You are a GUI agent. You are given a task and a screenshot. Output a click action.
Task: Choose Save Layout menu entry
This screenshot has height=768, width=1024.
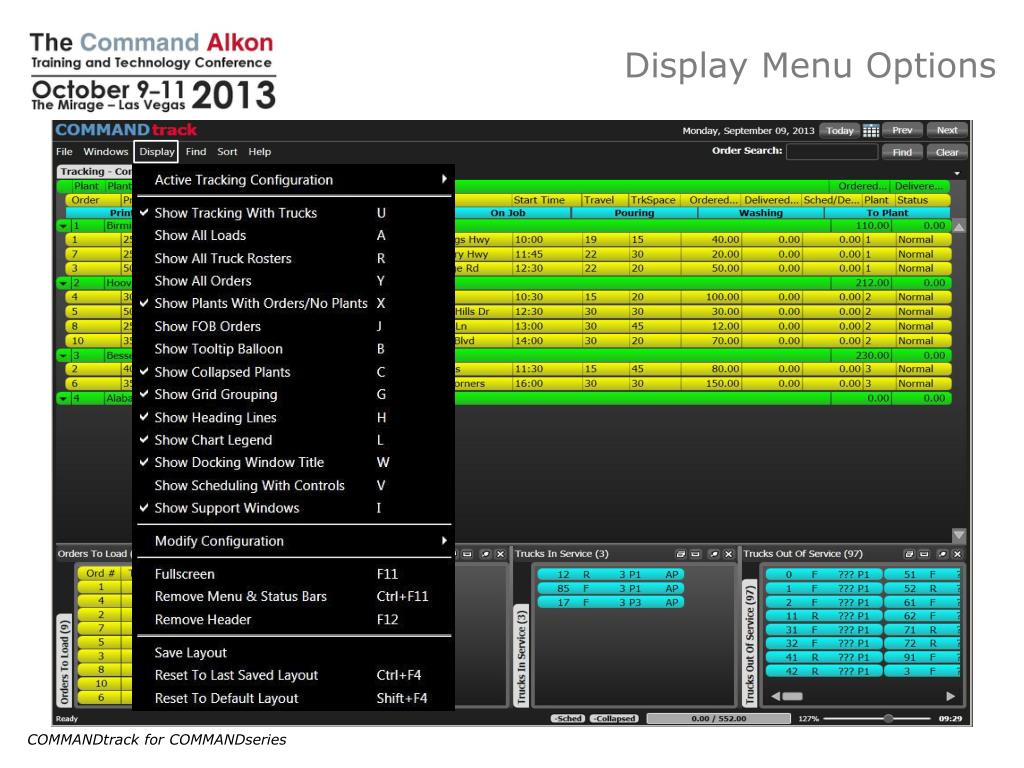pyautogui.click(x=293, y=653)
